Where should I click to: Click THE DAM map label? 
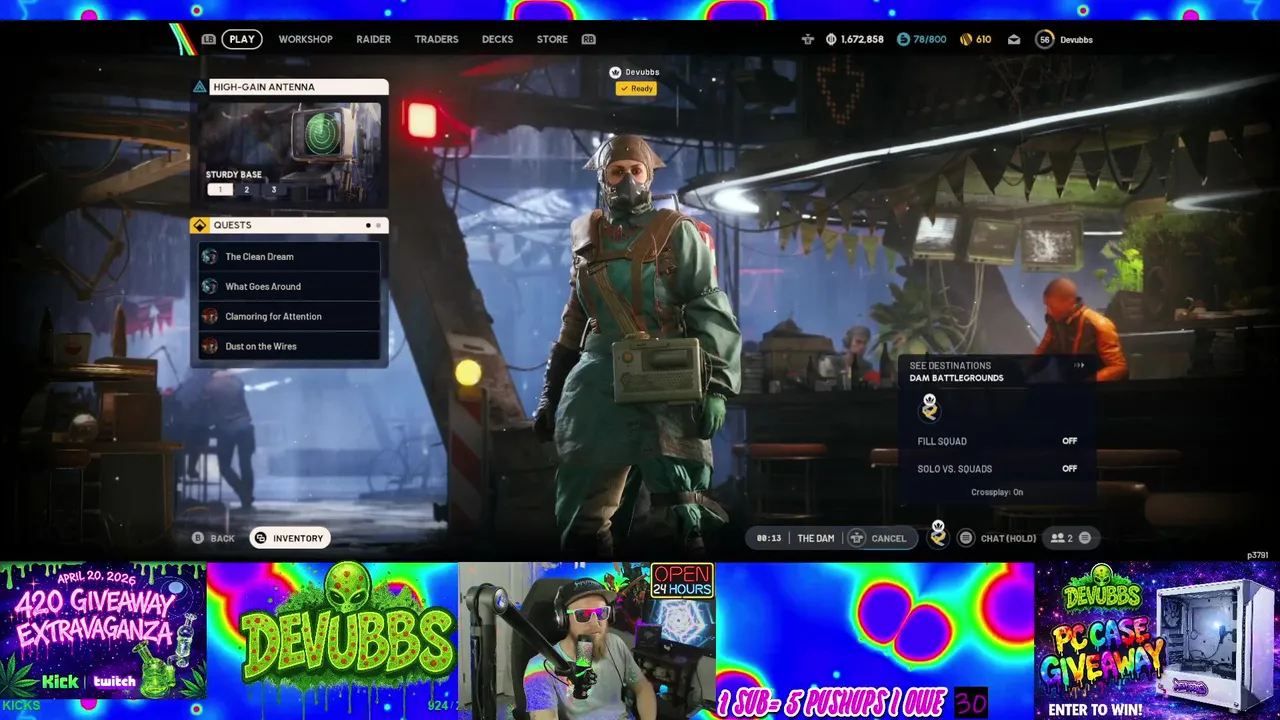816,538
